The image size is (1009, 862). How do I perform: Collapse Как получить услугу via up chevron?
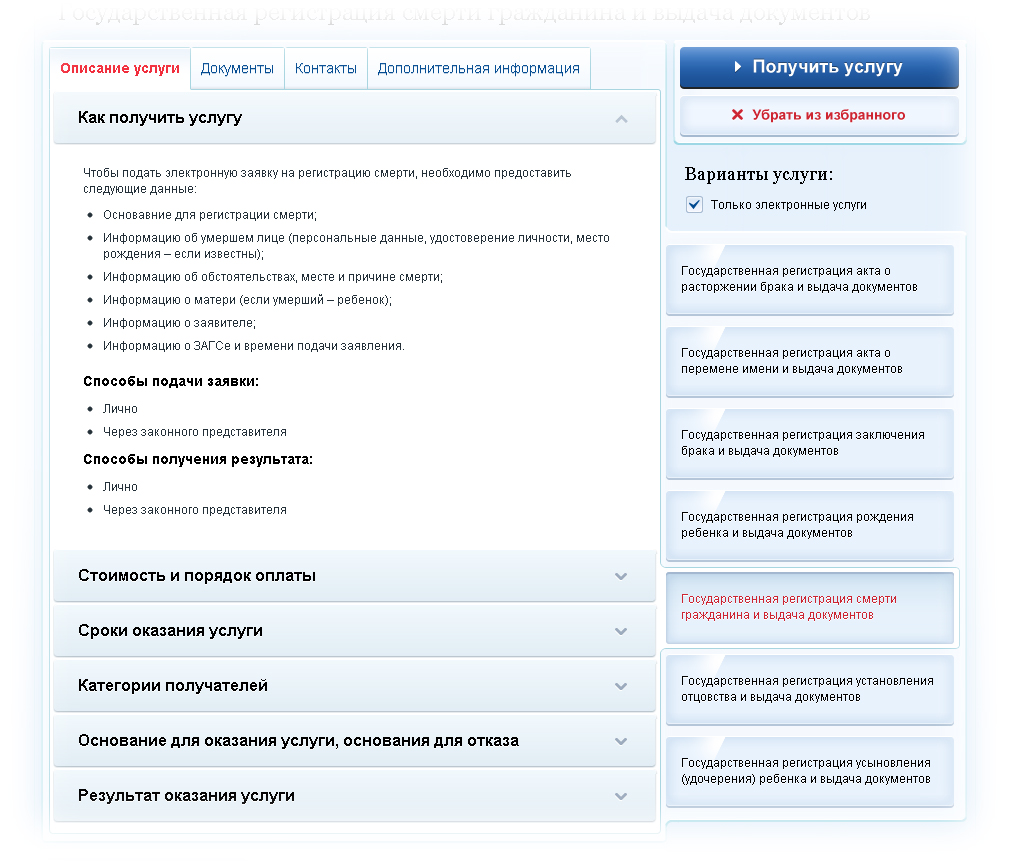tap(621, 119)
